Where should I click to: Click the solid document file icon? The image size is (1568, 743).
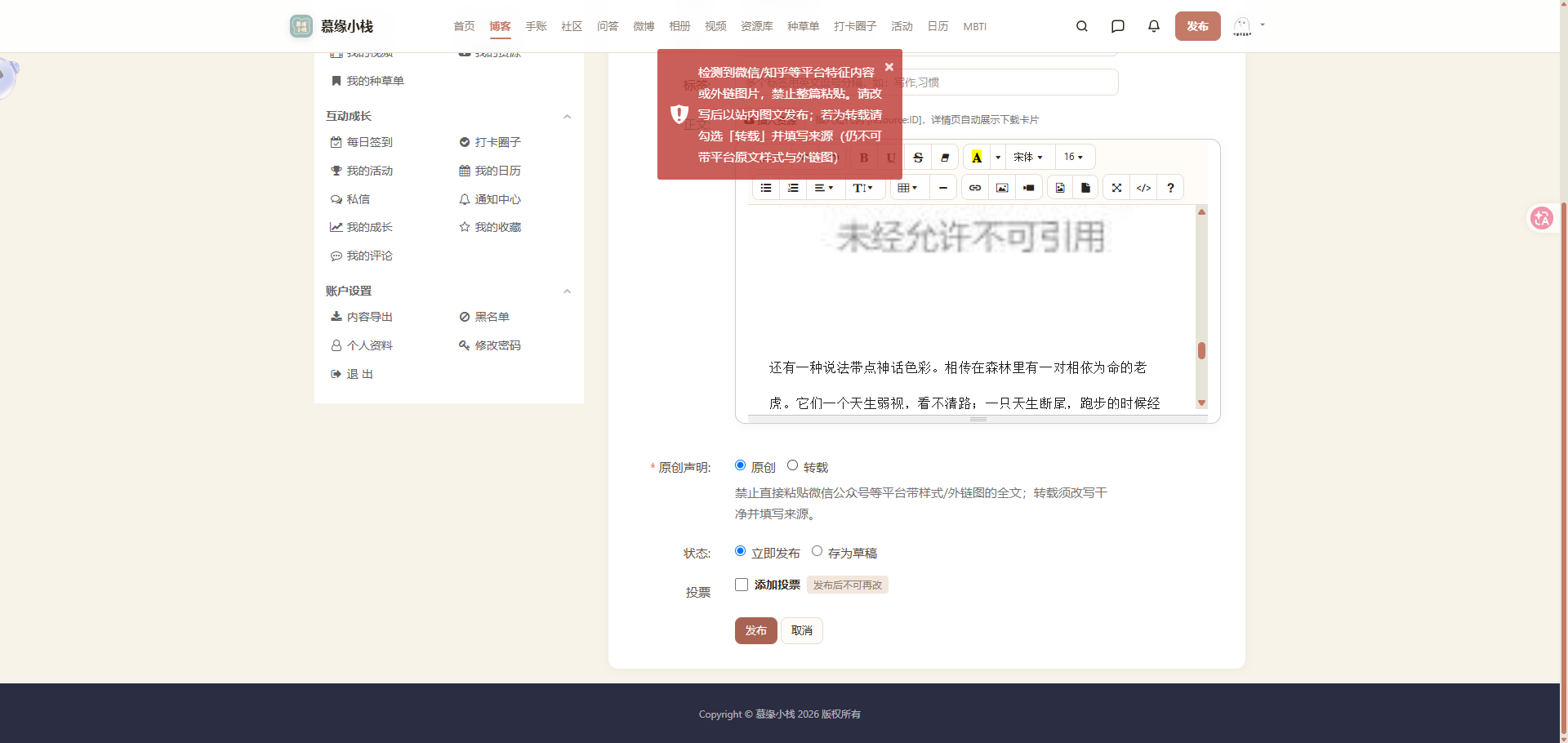[x=1085, y=188]
